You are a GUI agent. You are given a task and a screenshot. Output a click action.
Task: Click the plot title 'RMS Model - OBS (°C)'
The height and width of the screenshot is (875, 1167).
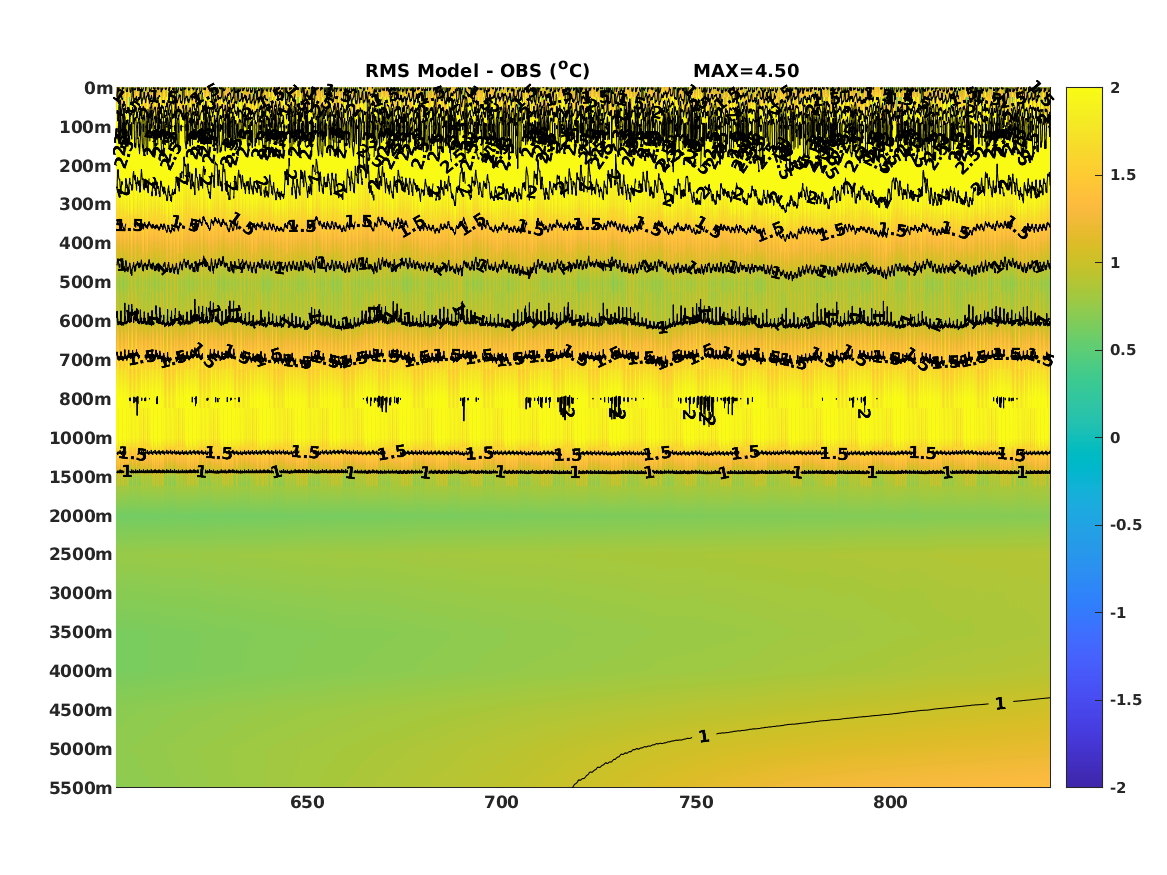(x=477, y=70)
